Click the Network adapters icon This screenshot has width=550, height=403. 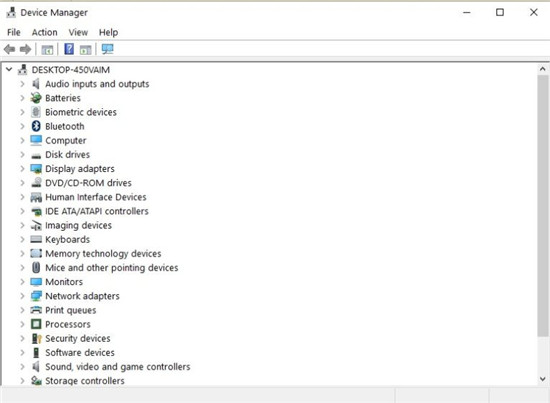tap(36, 296)
